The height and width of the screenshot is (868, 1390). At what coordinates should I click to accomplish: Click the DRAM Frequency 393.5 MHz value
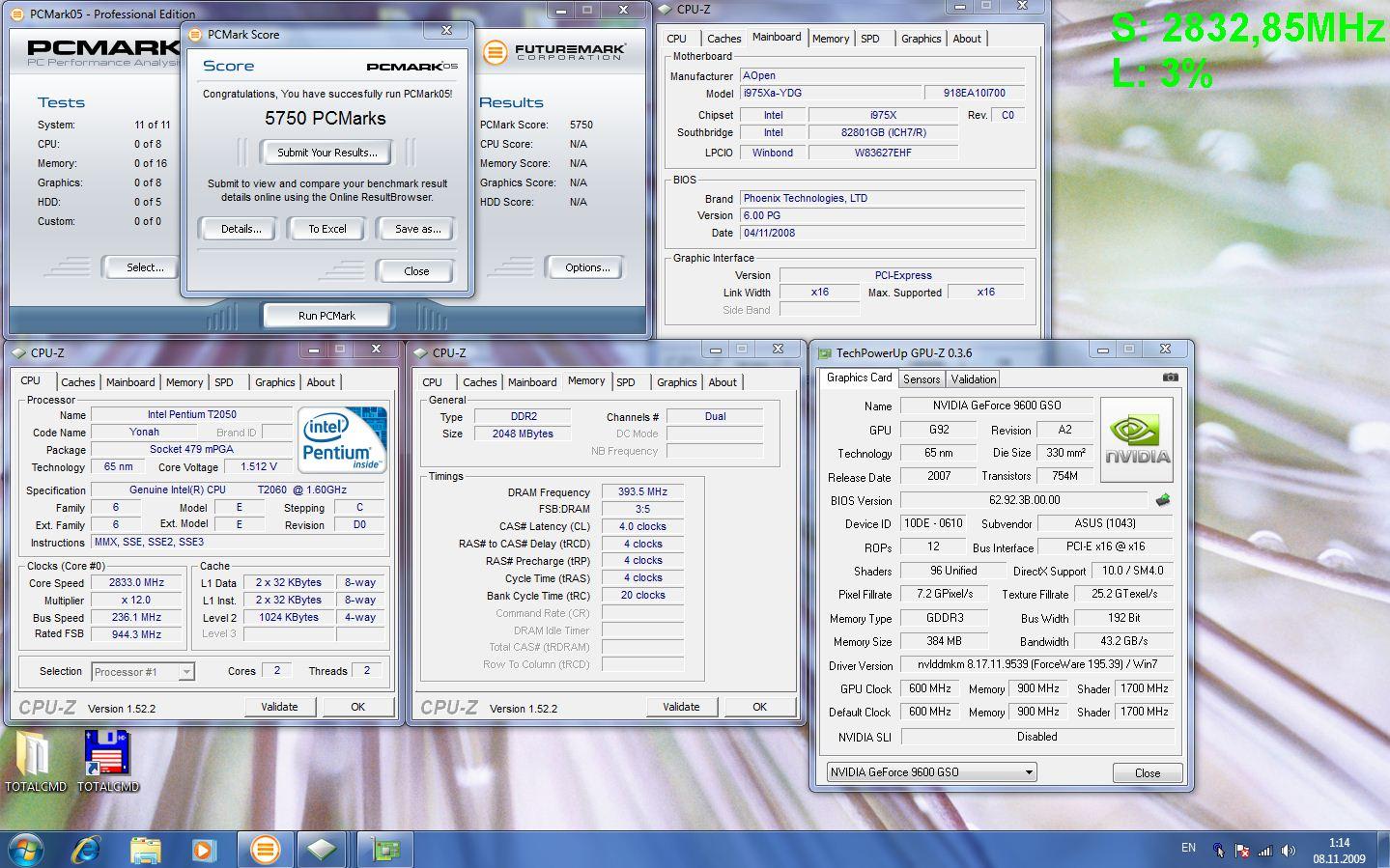point(643,491)
